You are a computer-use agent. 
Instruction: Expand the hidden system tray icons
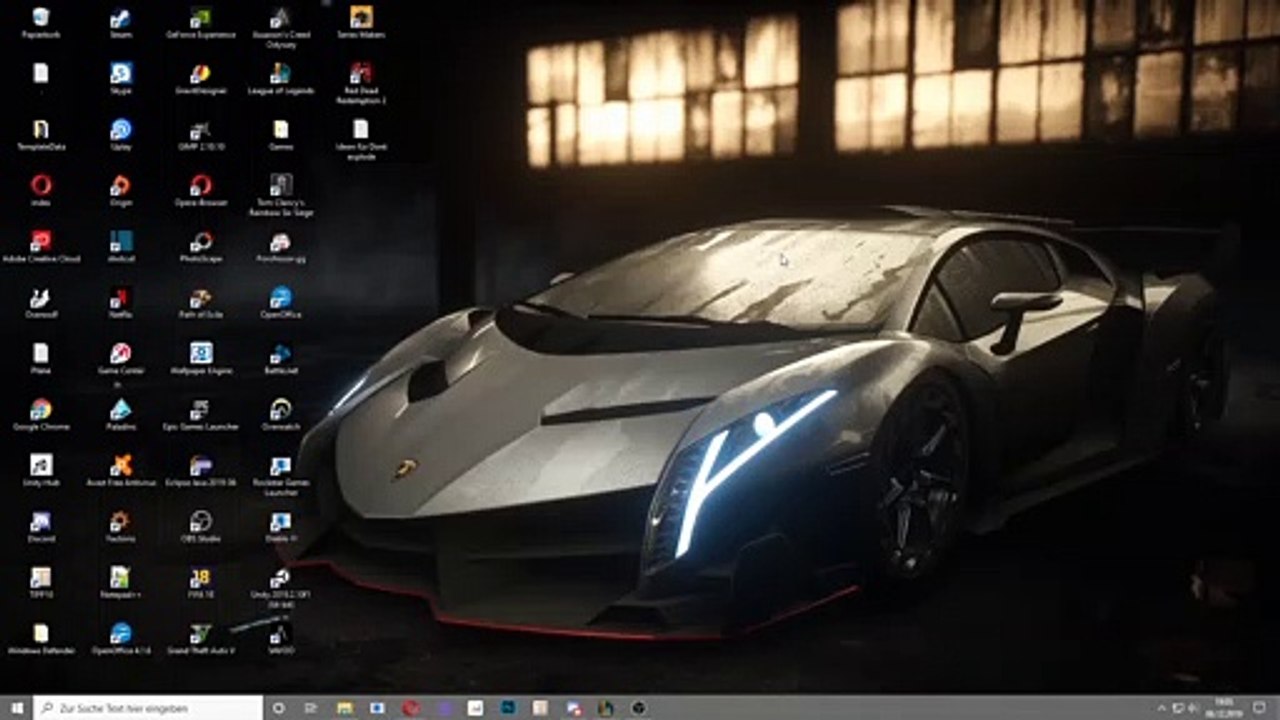click(x=1162, y=708)
